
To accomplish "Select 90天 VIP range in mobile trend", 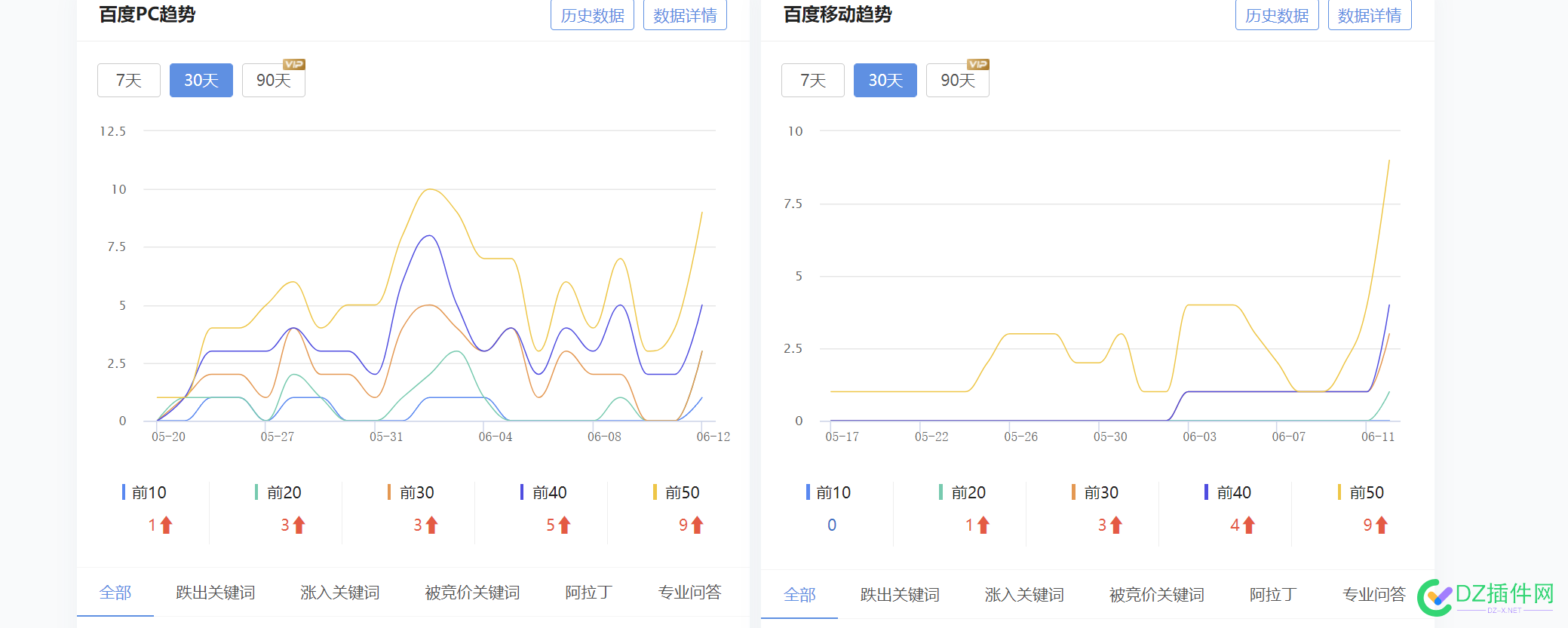I will click(958, 80).
